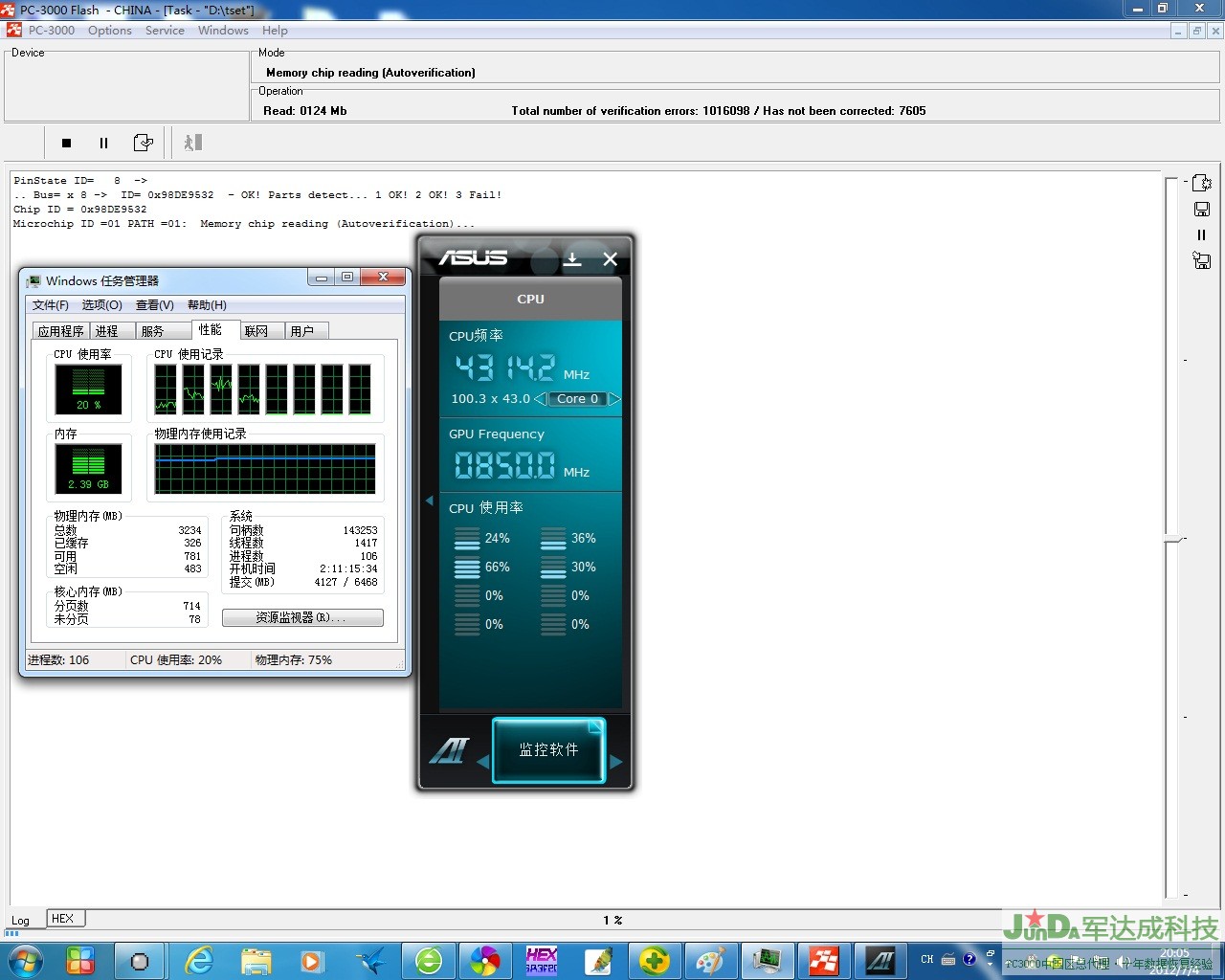Open Task Manager 帮助(H) menu

pyautogui.click(x=207, y=305)
